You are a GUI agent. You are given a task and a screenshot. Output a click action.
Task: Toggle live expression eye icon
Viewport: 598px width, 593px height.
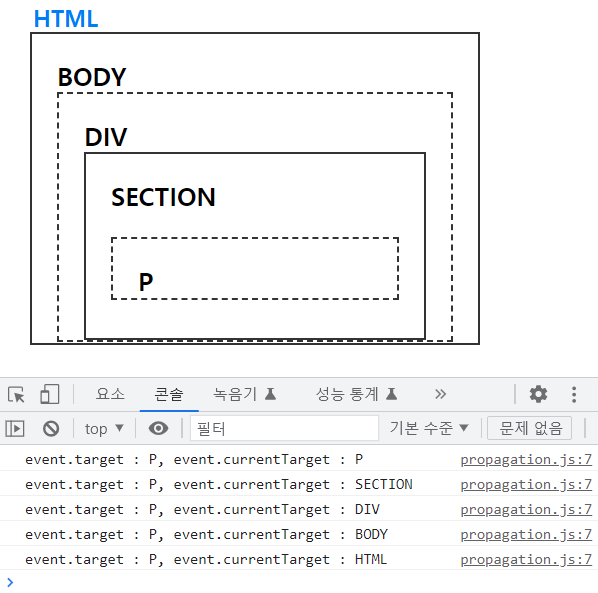click(158, 428)
